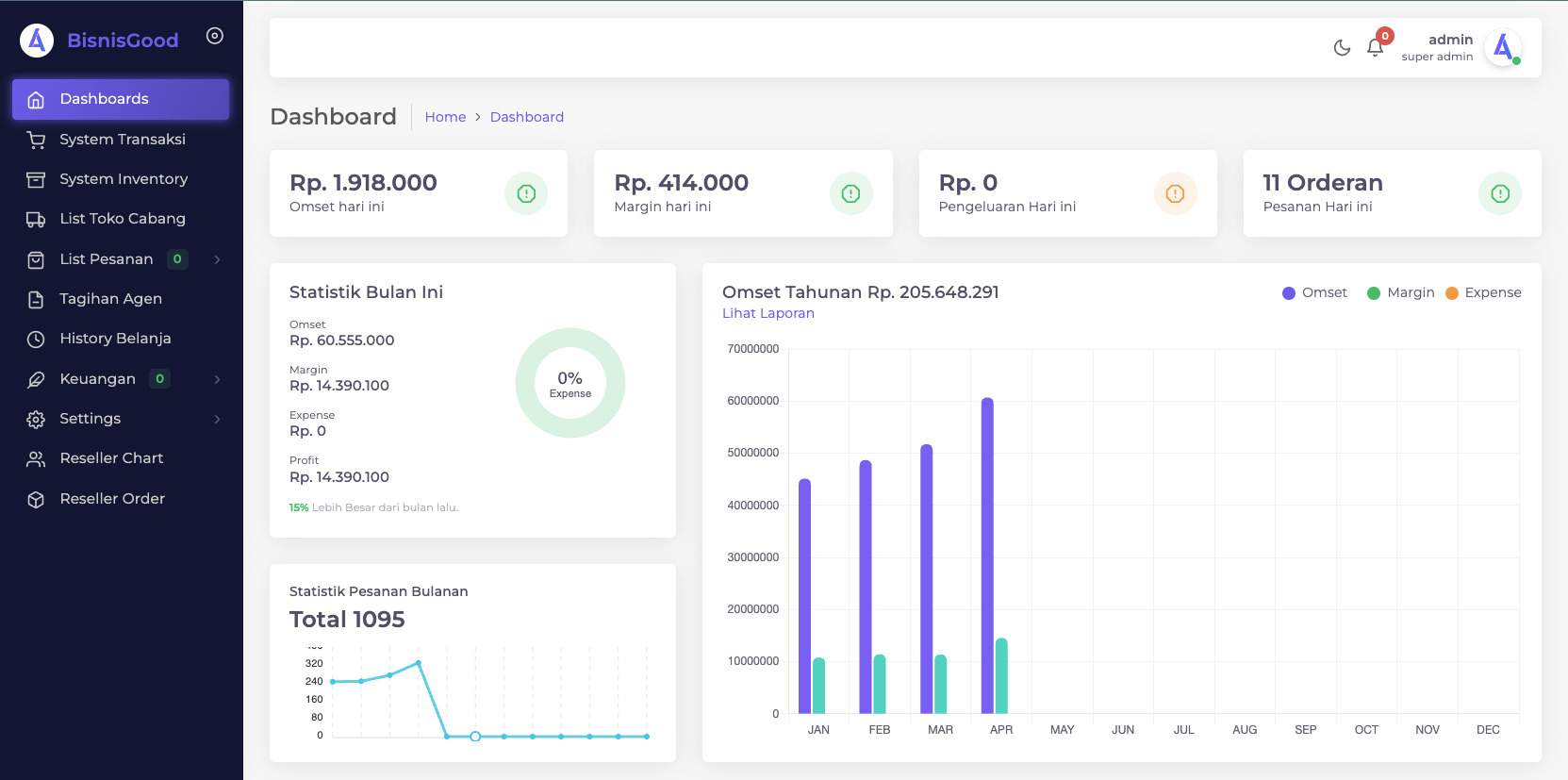
Task: Click the Pengeluaran Hari ini orange icon
Action: 1175,193
